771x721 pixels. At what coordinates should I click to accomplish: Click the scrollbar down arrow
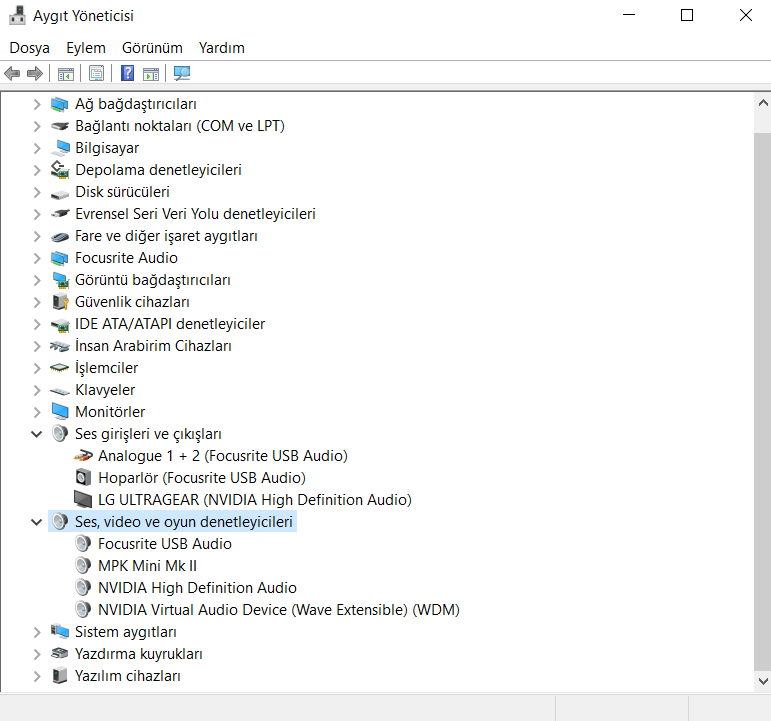tap(763, 681)
